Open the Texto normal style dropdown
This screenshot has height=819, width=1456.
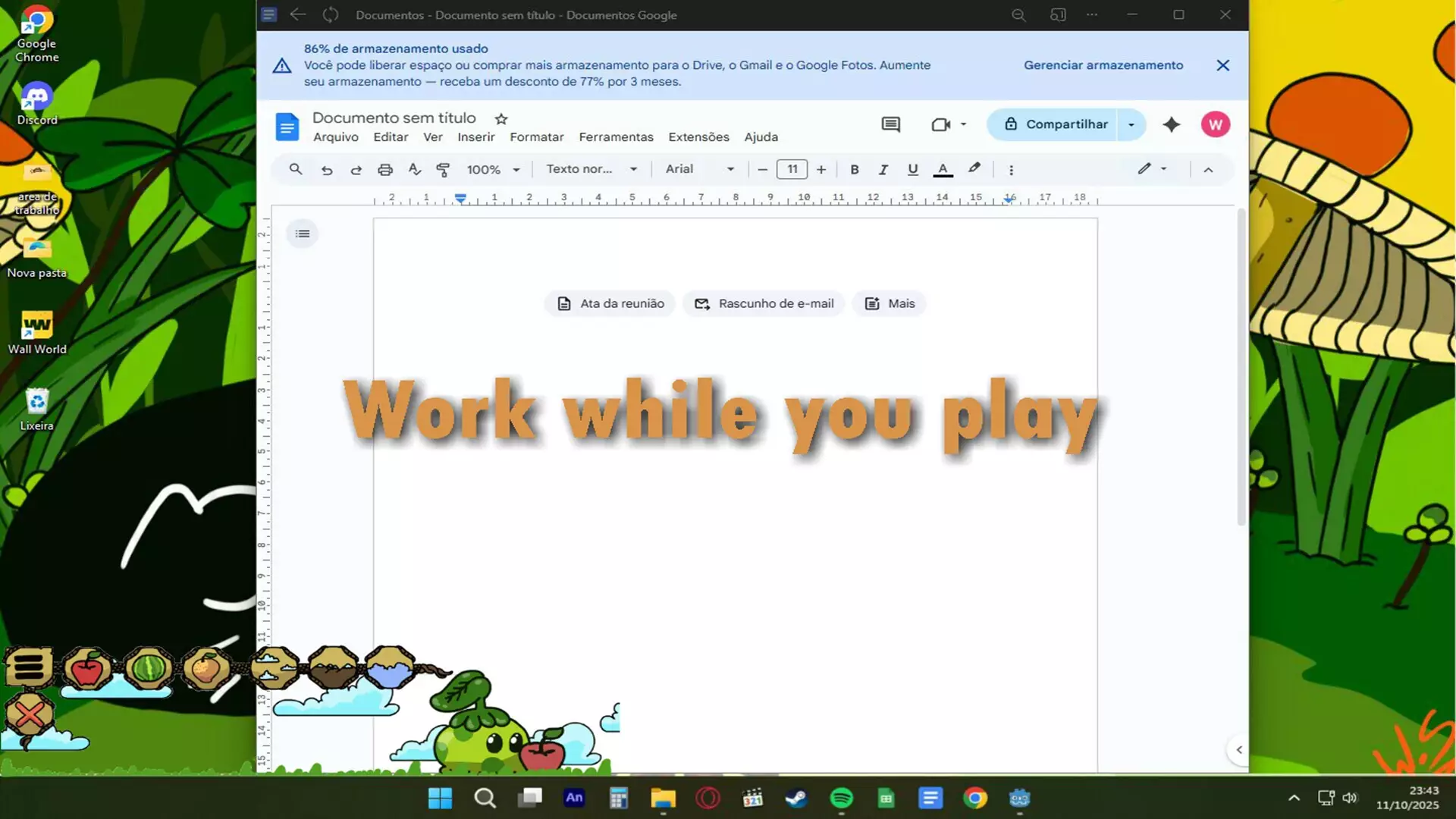pyautogui.click(x=591, y=169)
